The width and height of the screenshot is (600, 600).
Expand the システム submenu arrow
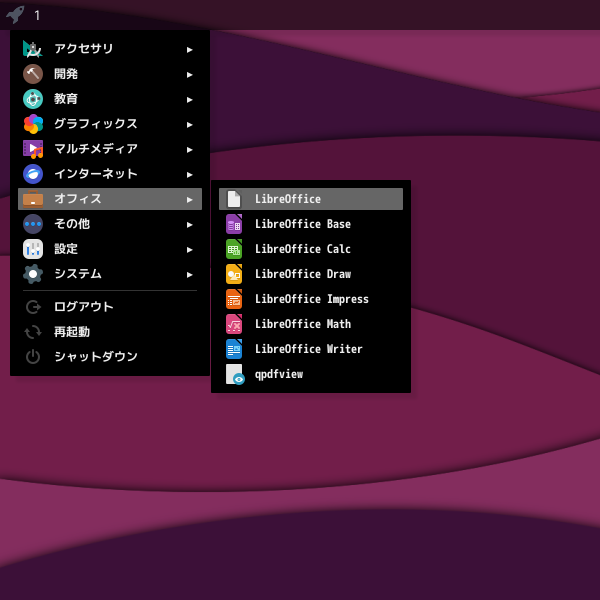pos(189,275)
